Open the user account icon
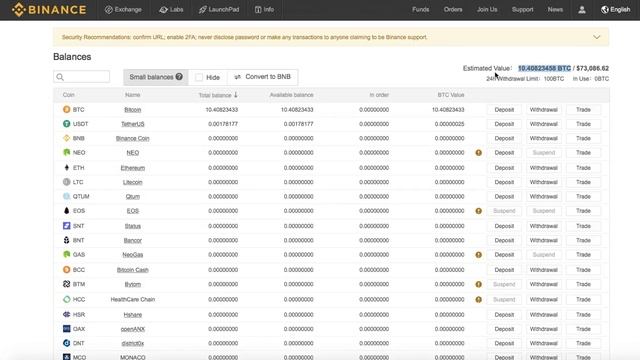The image size is (640, 360). 582,9
